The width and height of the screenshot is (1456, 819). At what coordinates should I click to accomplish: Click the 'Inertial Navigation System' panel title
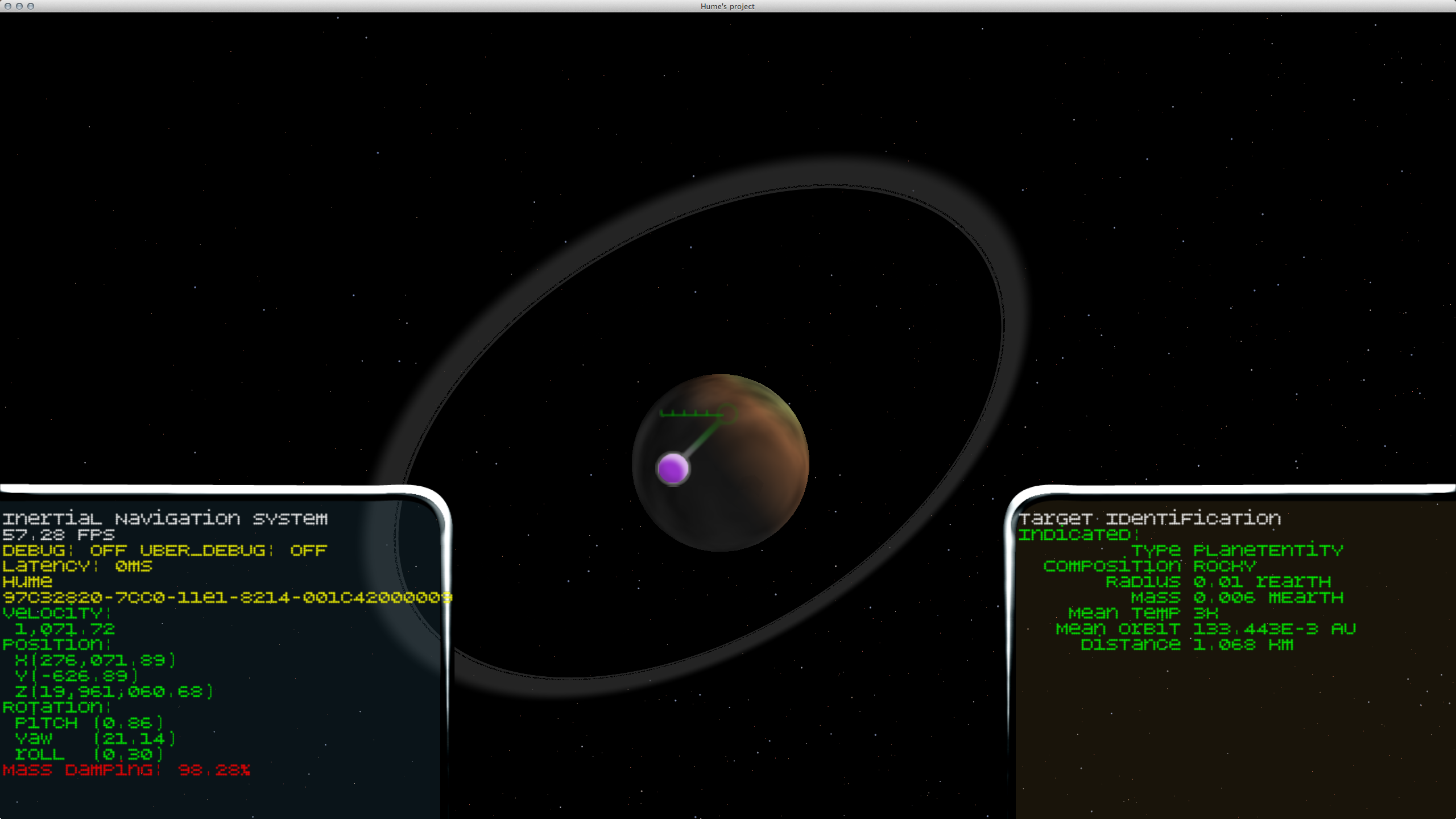[165, 518]
